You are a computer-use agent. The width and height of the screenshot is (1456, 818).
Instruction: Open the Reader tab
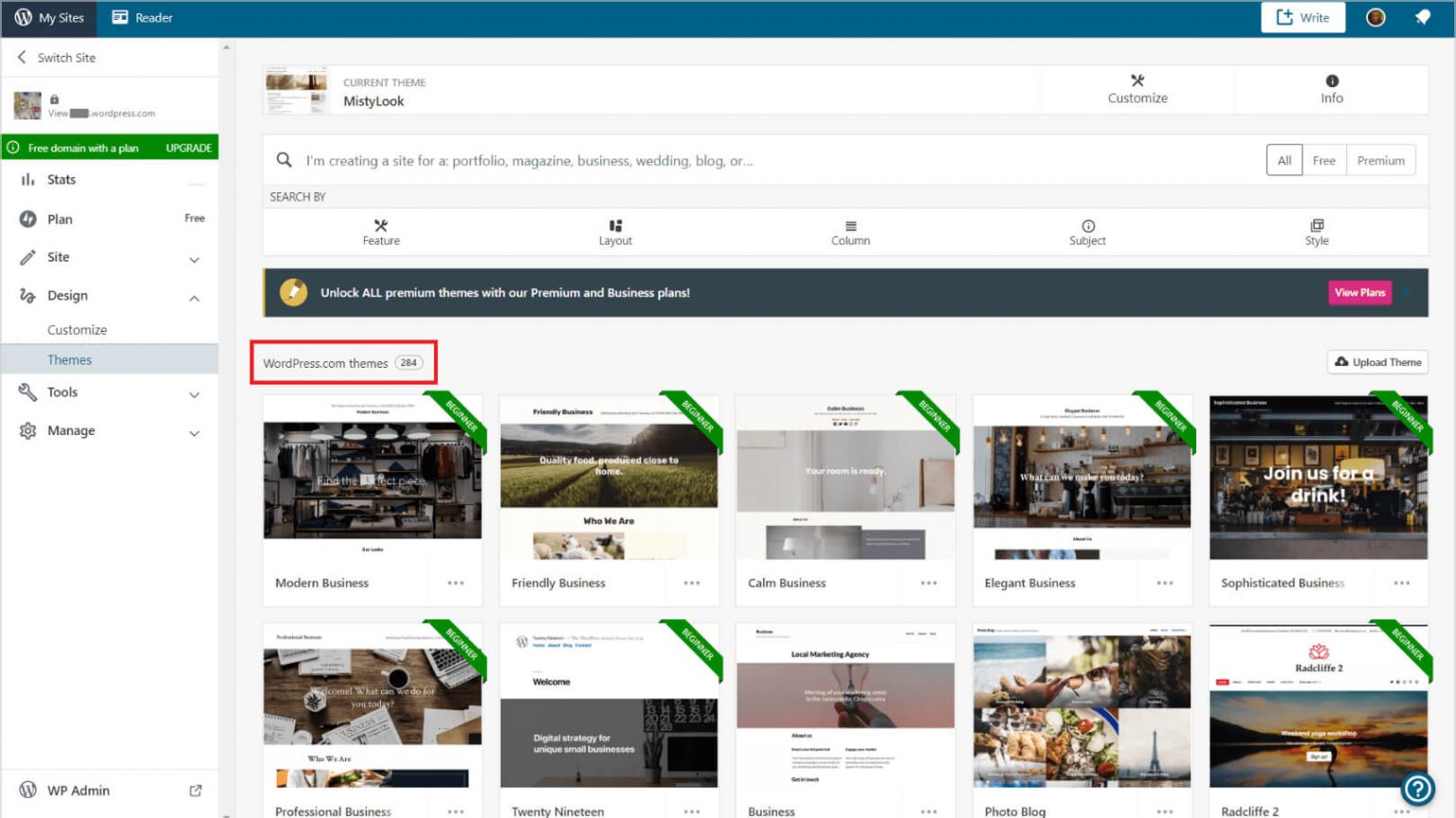(142, 17)
